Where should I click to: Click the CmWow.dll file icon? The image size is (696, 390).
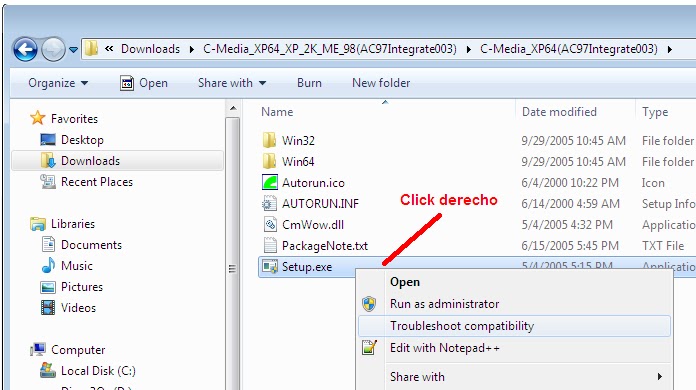(x=270, y=224)
